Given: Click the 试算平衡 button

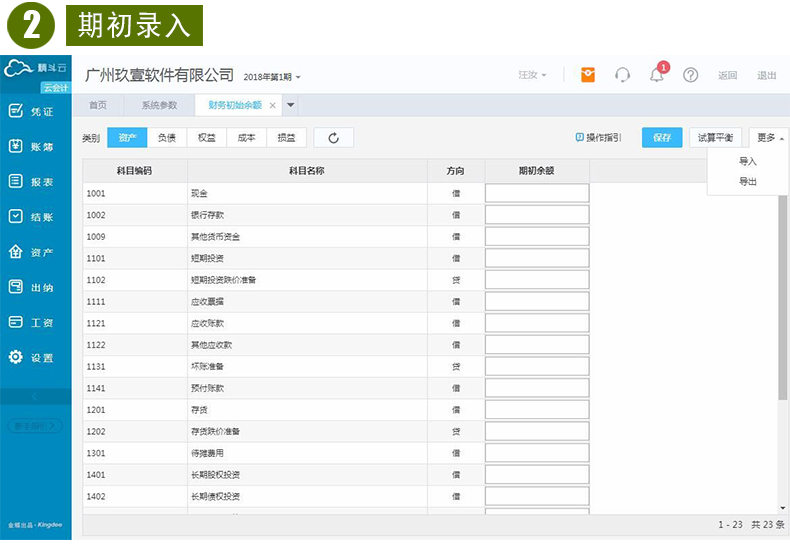Looking at the screenshot, I should tap(715, 138).
